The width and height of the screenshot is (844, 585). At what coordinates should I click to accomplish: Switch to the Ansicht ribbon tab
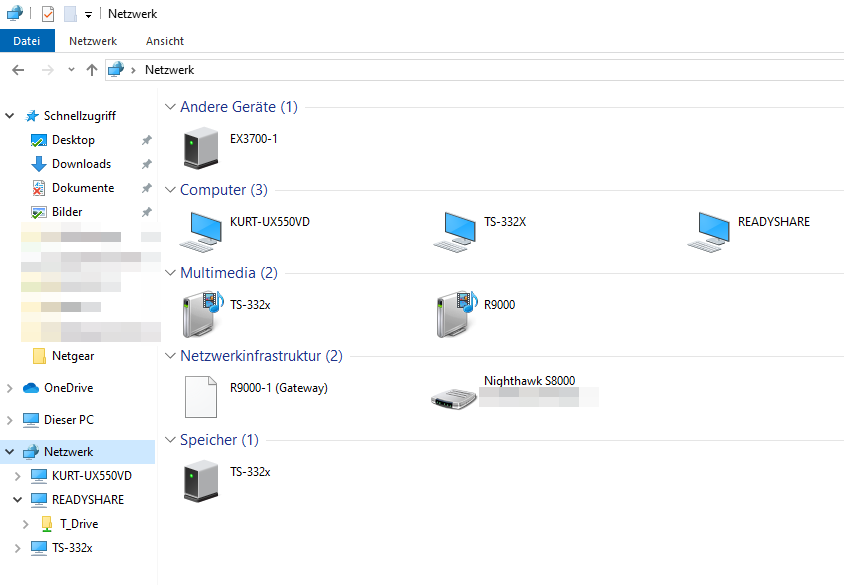[x=165, y=41]
